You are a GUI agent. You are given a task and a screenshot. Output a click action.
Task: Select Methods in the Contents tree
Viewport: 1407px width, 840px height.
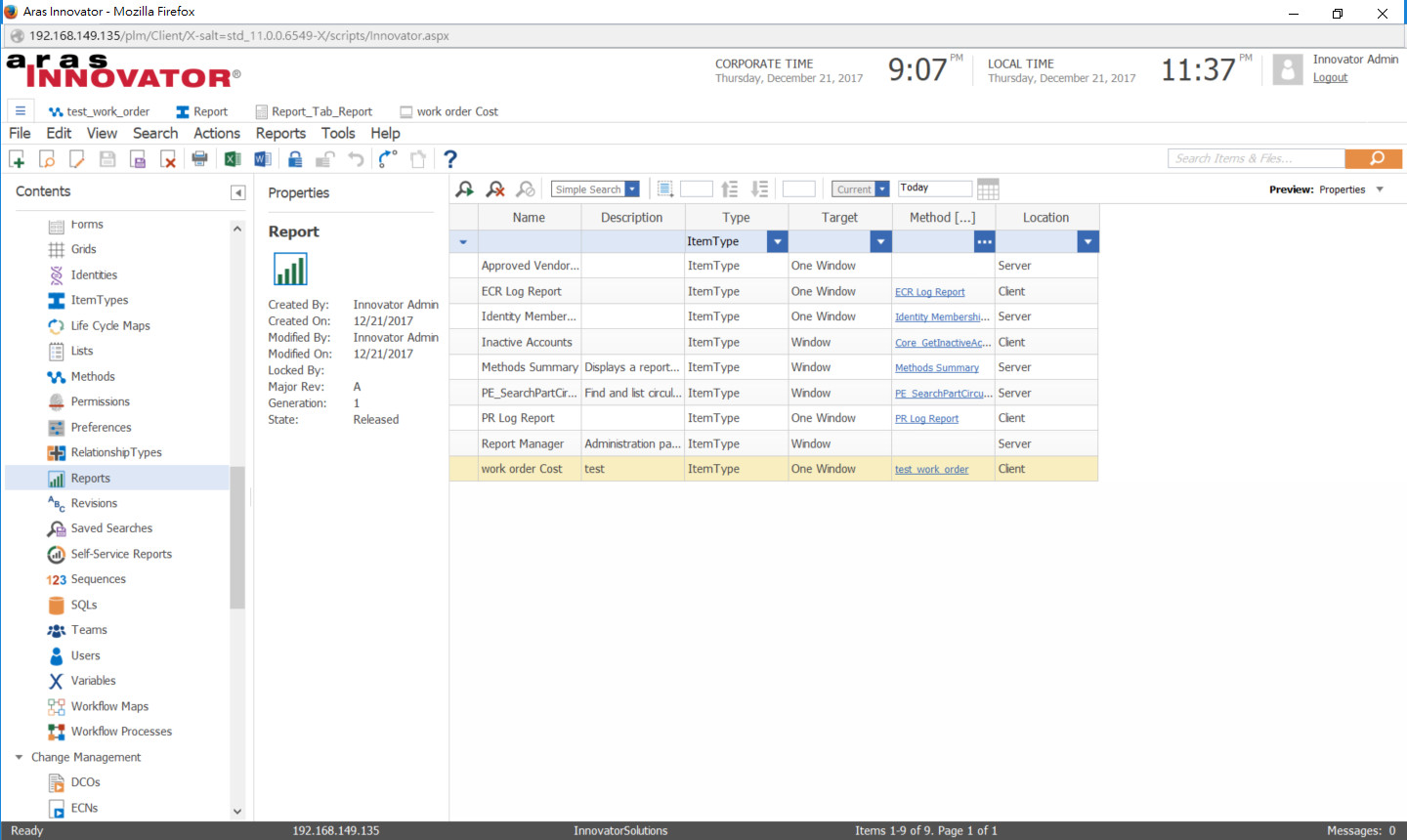[93, 376]
